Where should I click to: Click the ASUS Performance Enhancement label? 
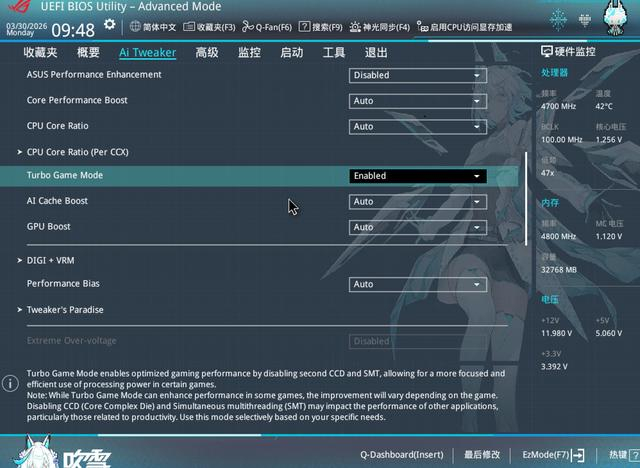94,75
